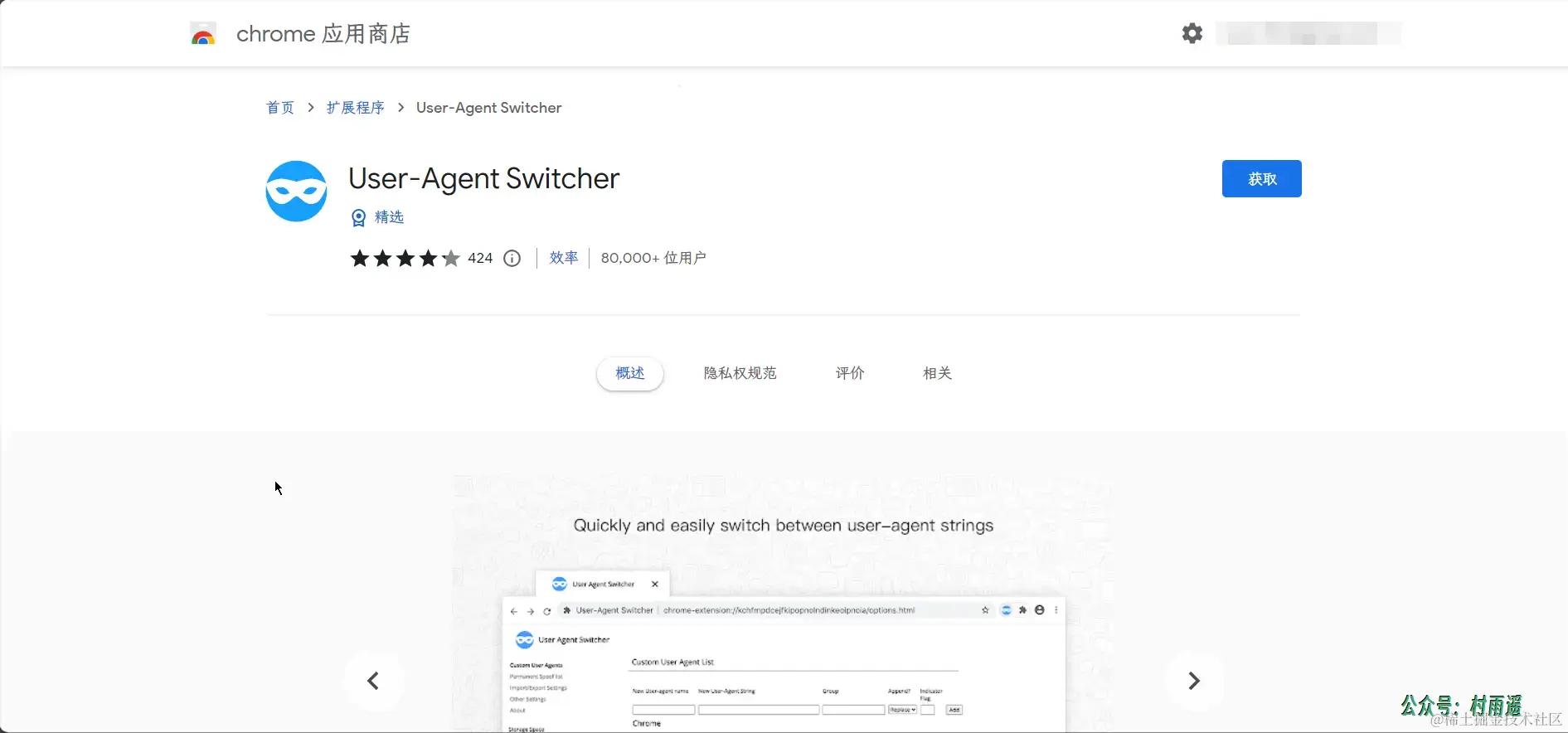Show the previous screenshot with left arrow
This screenshot has height=733, width=1568.
tap(374, 681)
